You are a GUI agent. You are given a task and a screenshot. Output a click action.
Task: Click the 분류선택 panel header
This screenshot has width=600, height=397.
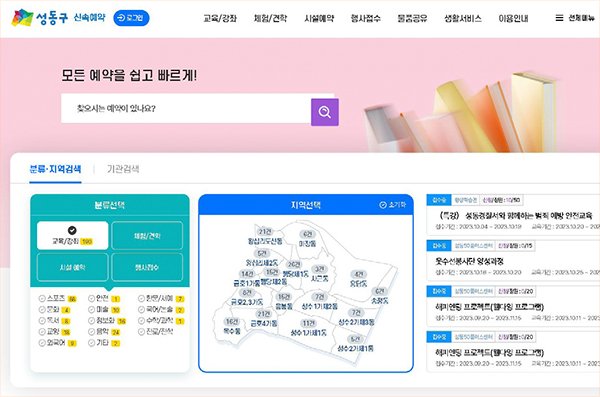click(x=110, y=205)
